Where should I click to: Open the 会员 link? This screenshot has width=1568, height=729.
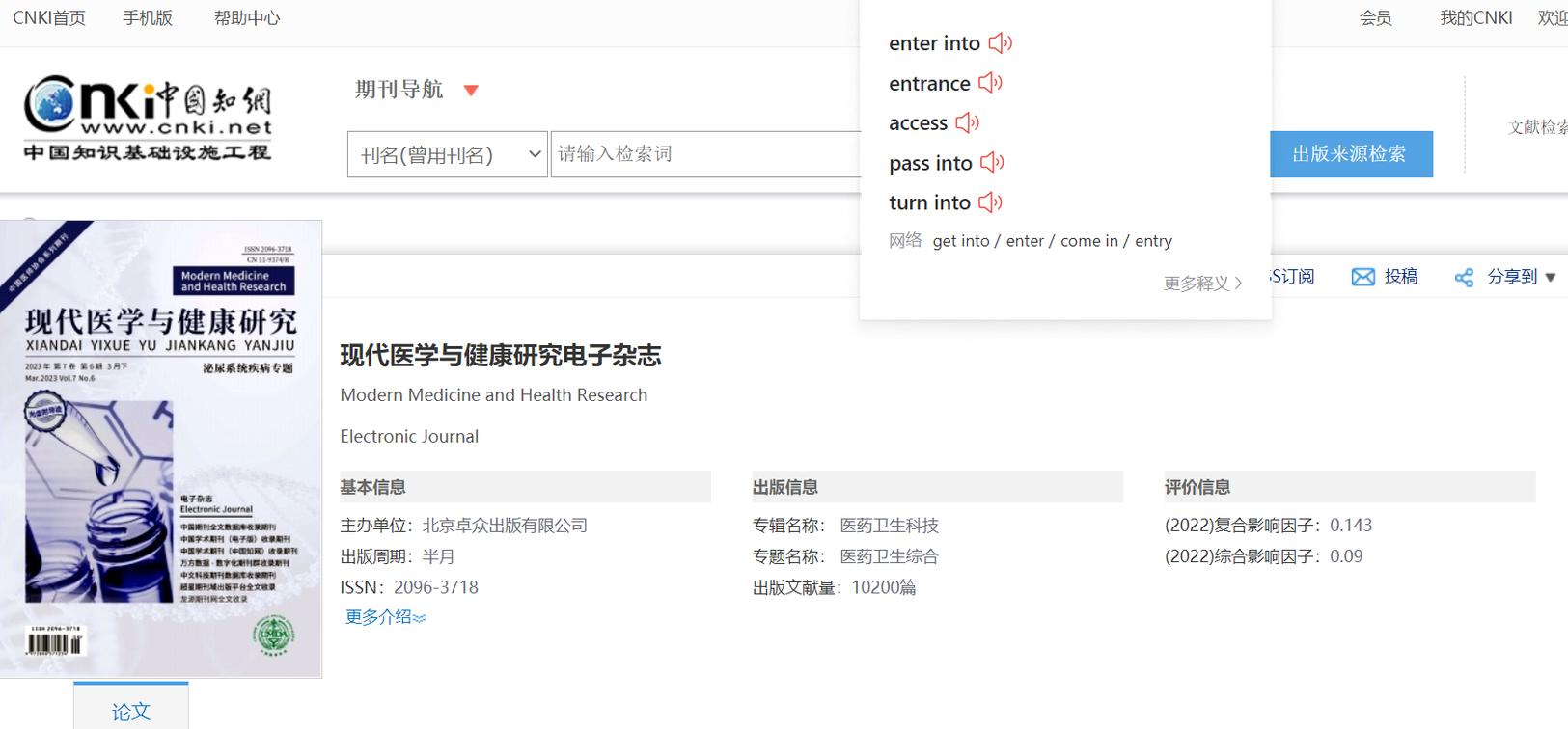(1376, 18)
